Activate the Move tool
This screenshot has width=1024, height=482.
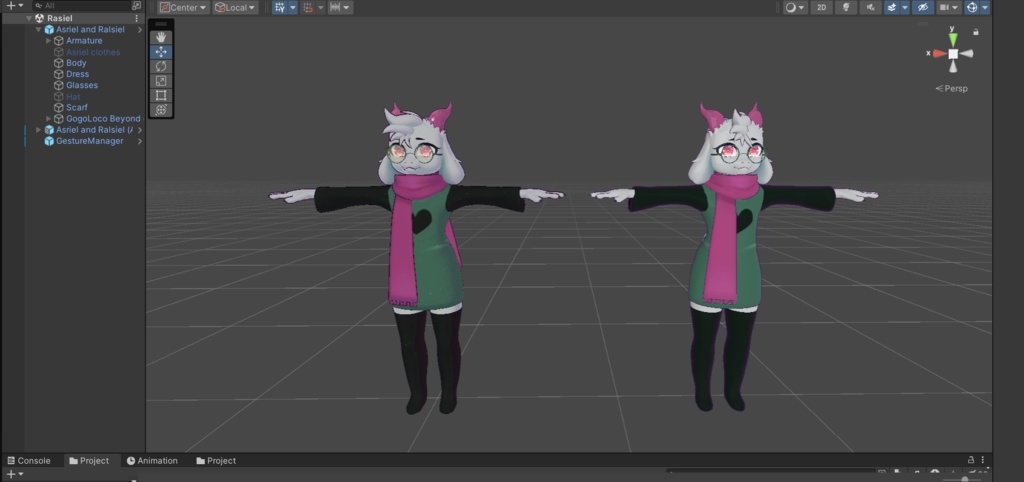[x=161, y=52]
